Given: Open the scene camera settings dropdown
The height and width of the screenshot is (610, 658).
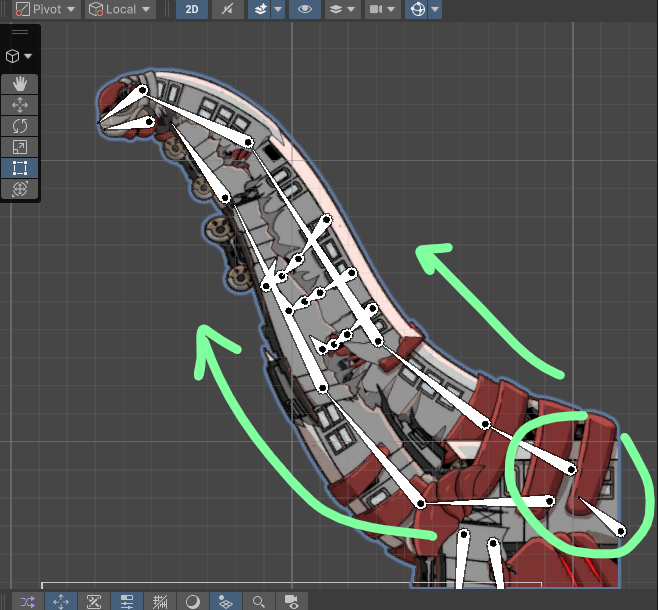Looking at the screenshot, I should pyautogui.click(x=383, y=9).
